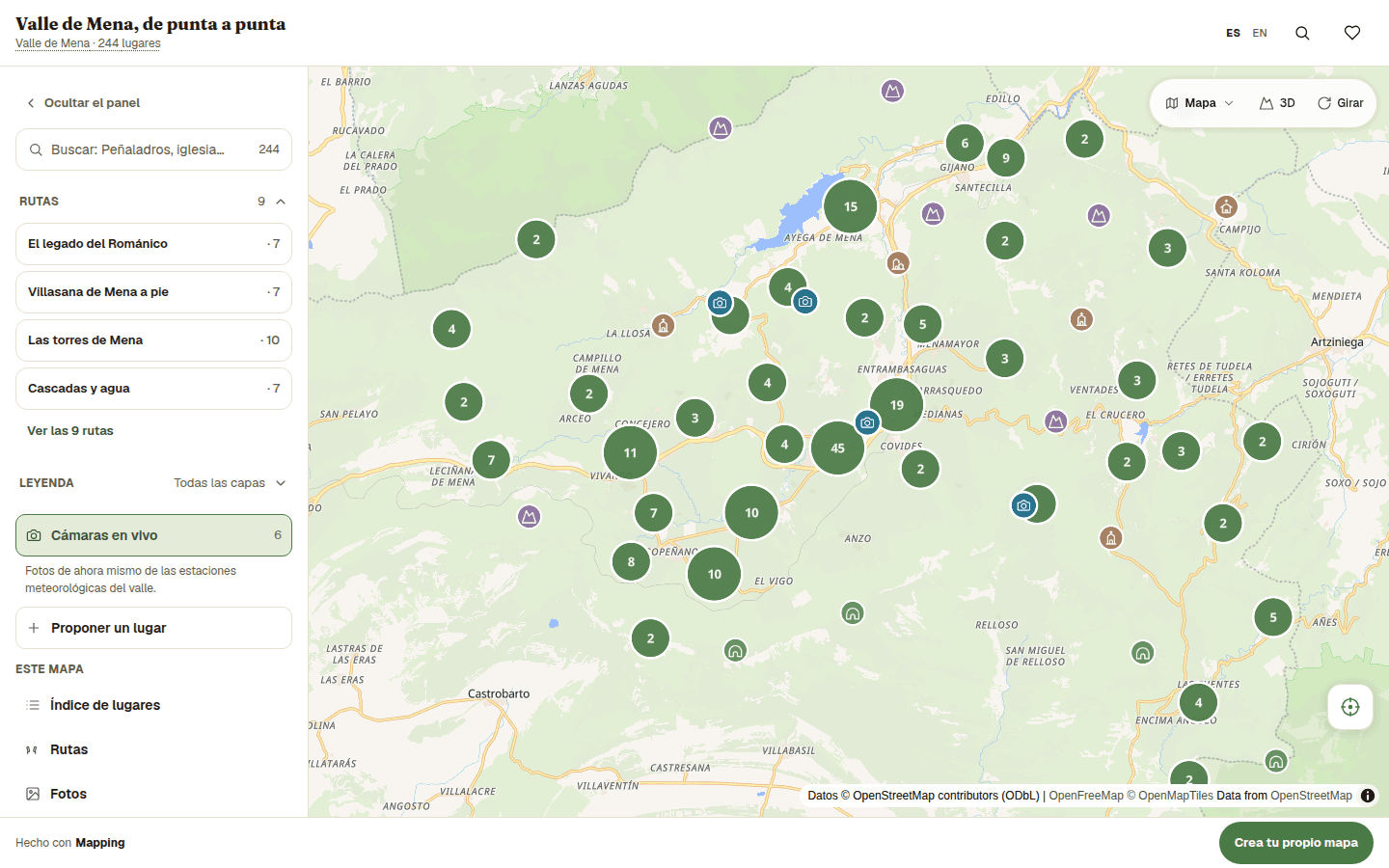Click the mountain marker near El Crucero
Screen dimensions: 1389x868
pyautogui.click(x=1056, y=421)
